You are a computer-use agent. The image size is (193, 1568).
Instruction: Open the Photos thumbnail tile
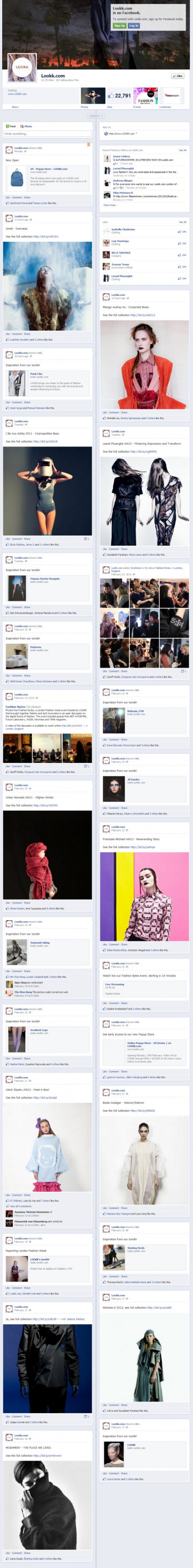pyautogui.click(x=93, y=96)
